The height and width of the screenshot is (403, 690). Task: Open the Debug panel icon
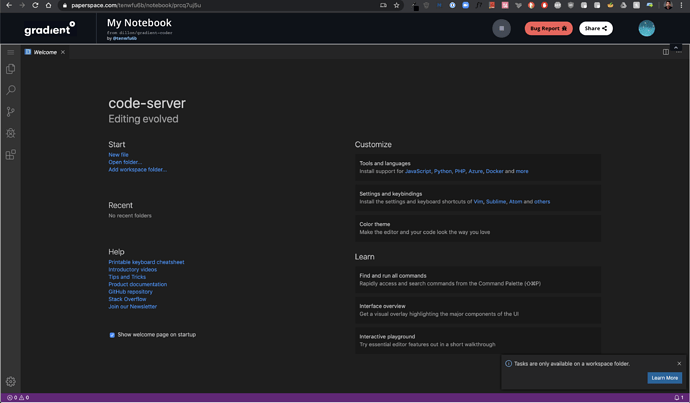[x=11, y=133]
